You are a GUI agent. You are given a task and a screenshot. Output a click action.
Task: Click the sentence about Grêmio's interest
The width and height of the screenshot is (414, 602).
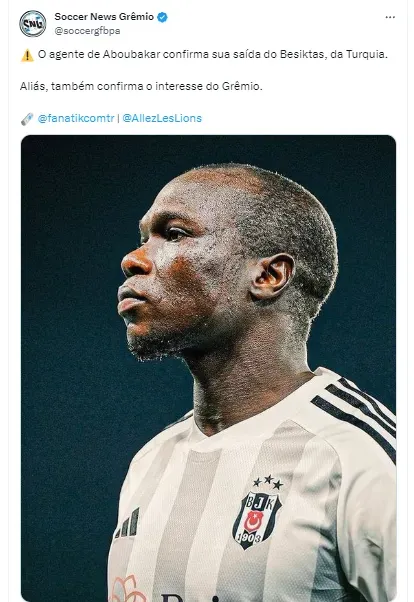[141, 86]
